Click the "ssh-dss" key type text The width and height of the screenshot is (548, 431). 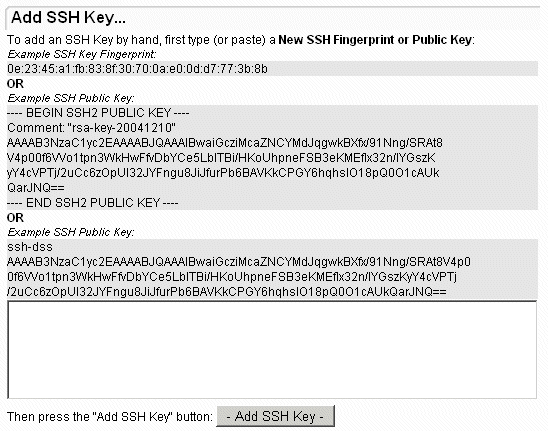click(30, 247)
